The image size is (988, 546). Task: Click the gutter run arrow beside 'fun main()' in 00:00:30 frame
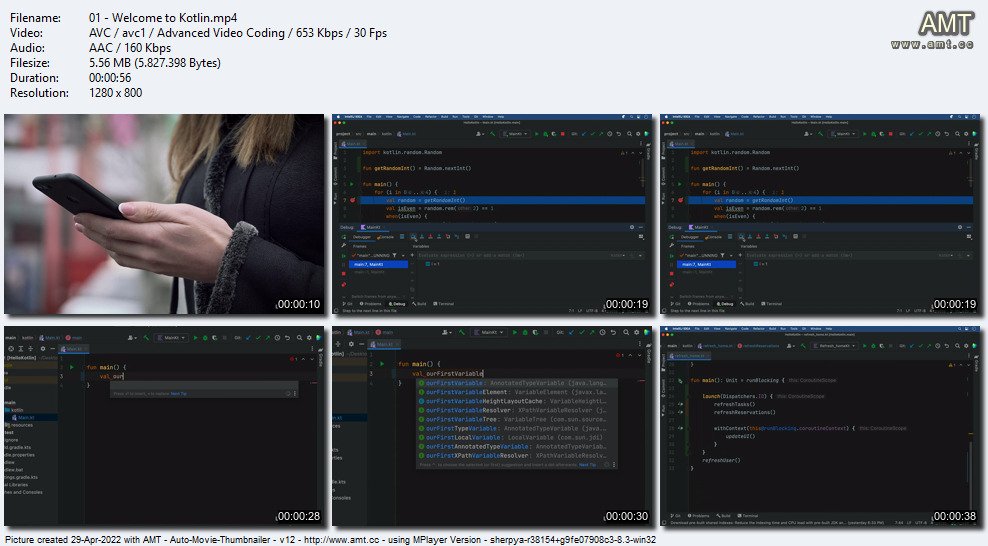(x=381, y=364)
